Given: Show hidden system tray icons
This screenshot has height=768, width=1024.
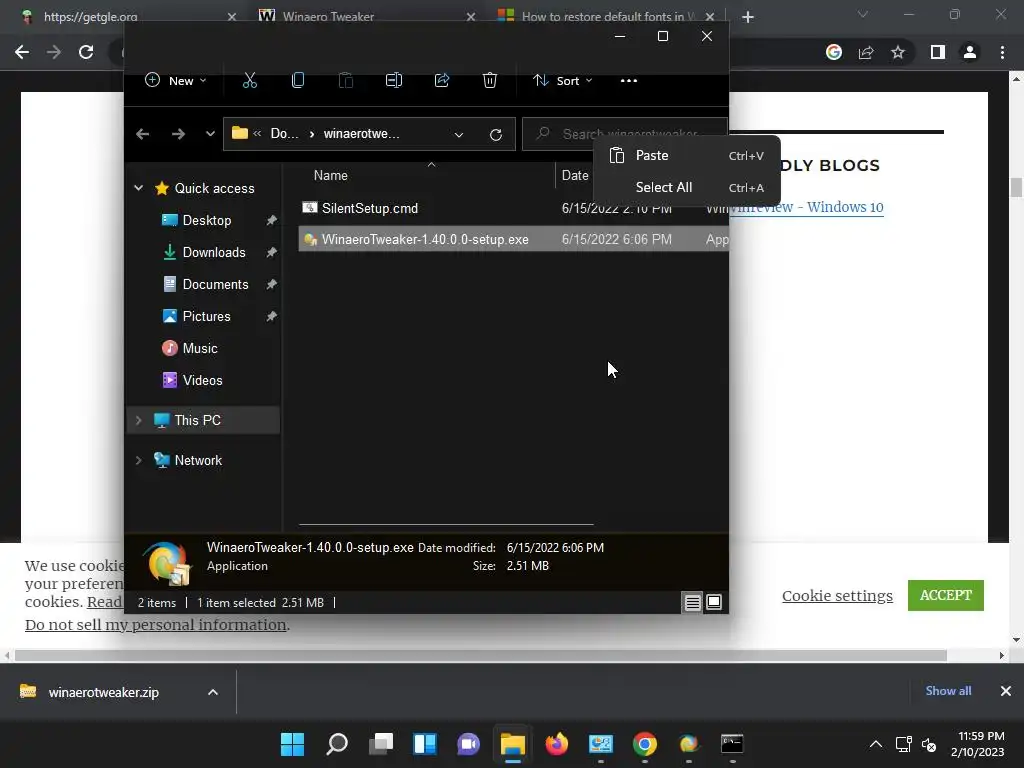Looking at the screenshot, I should click(x=876, y=744).
